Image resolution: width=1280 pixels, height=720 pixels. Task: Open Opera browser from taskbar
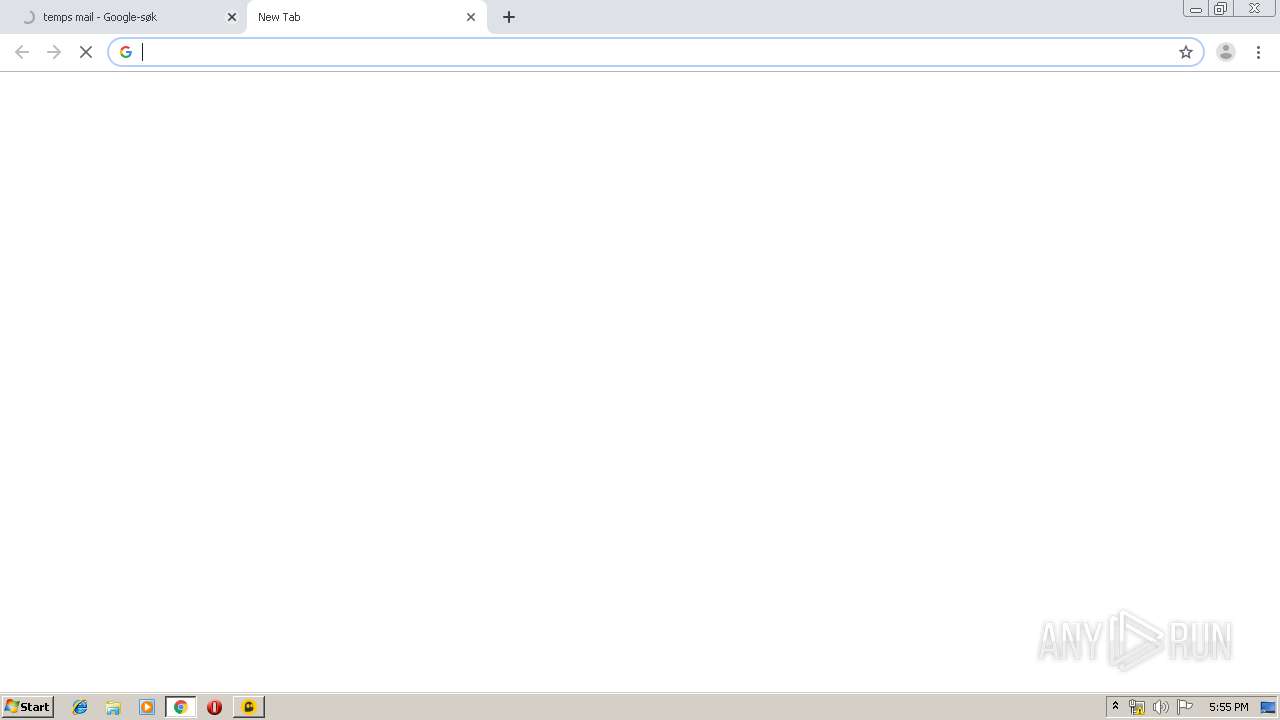pos(214,707)
